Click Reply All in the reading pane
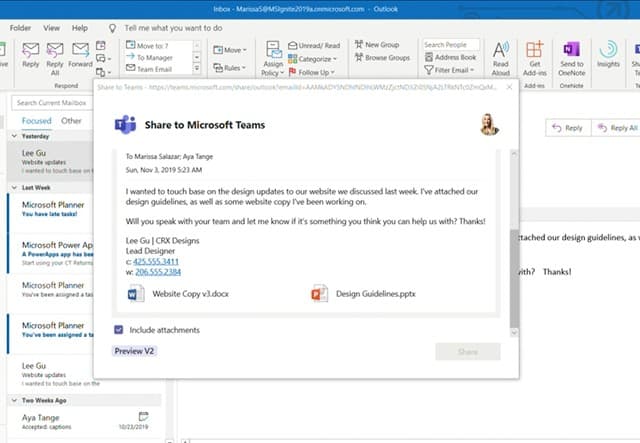 pos(617,128)
